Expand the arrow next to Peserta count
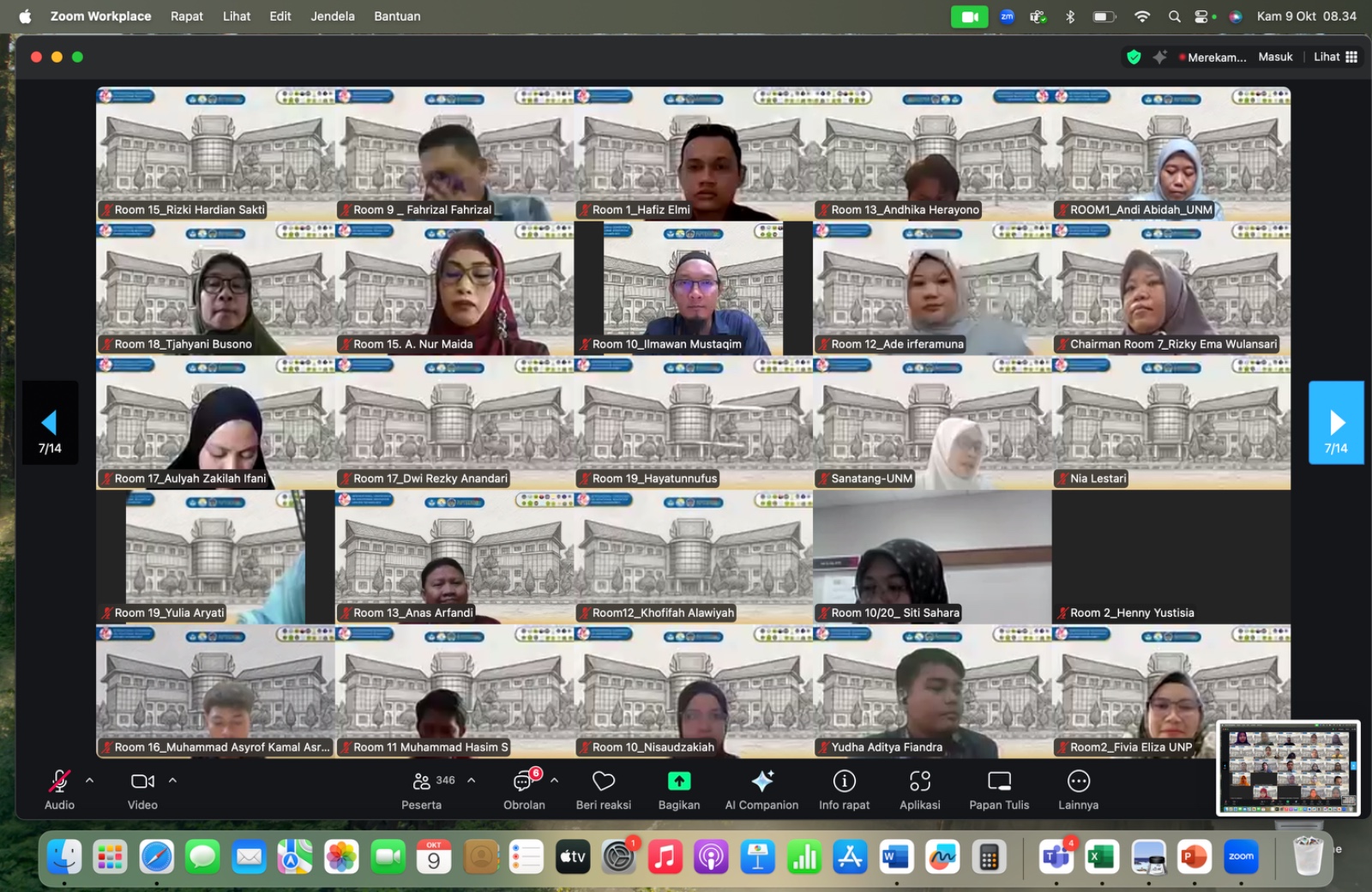The width and height of the screenshot is (1372, 892). point(472,780)
